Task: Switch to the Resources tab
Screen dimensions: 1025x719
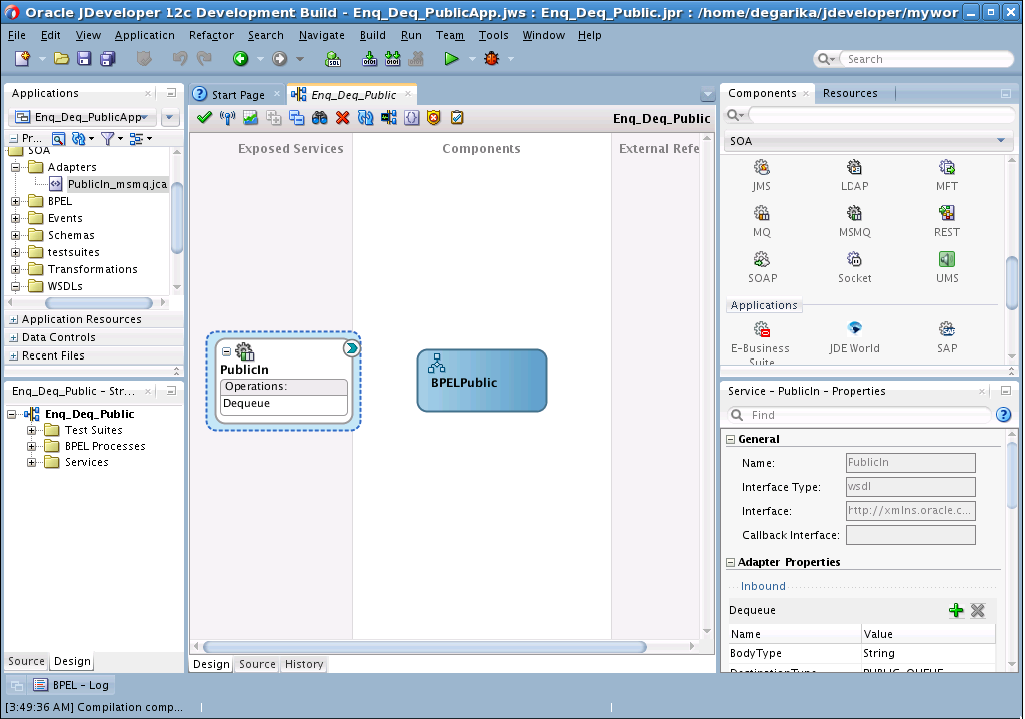Action: 849,93
